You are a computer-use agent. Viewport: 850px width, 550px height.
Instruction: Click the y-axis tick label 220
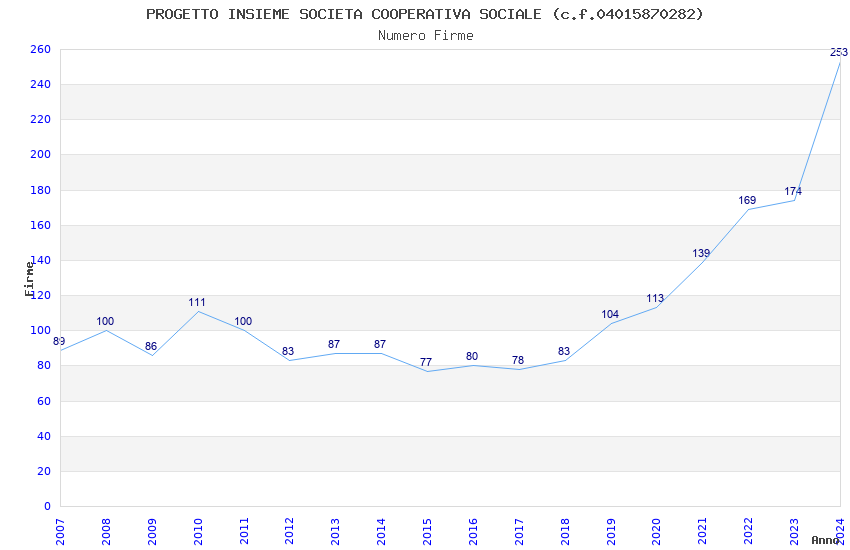click(41, 119)
